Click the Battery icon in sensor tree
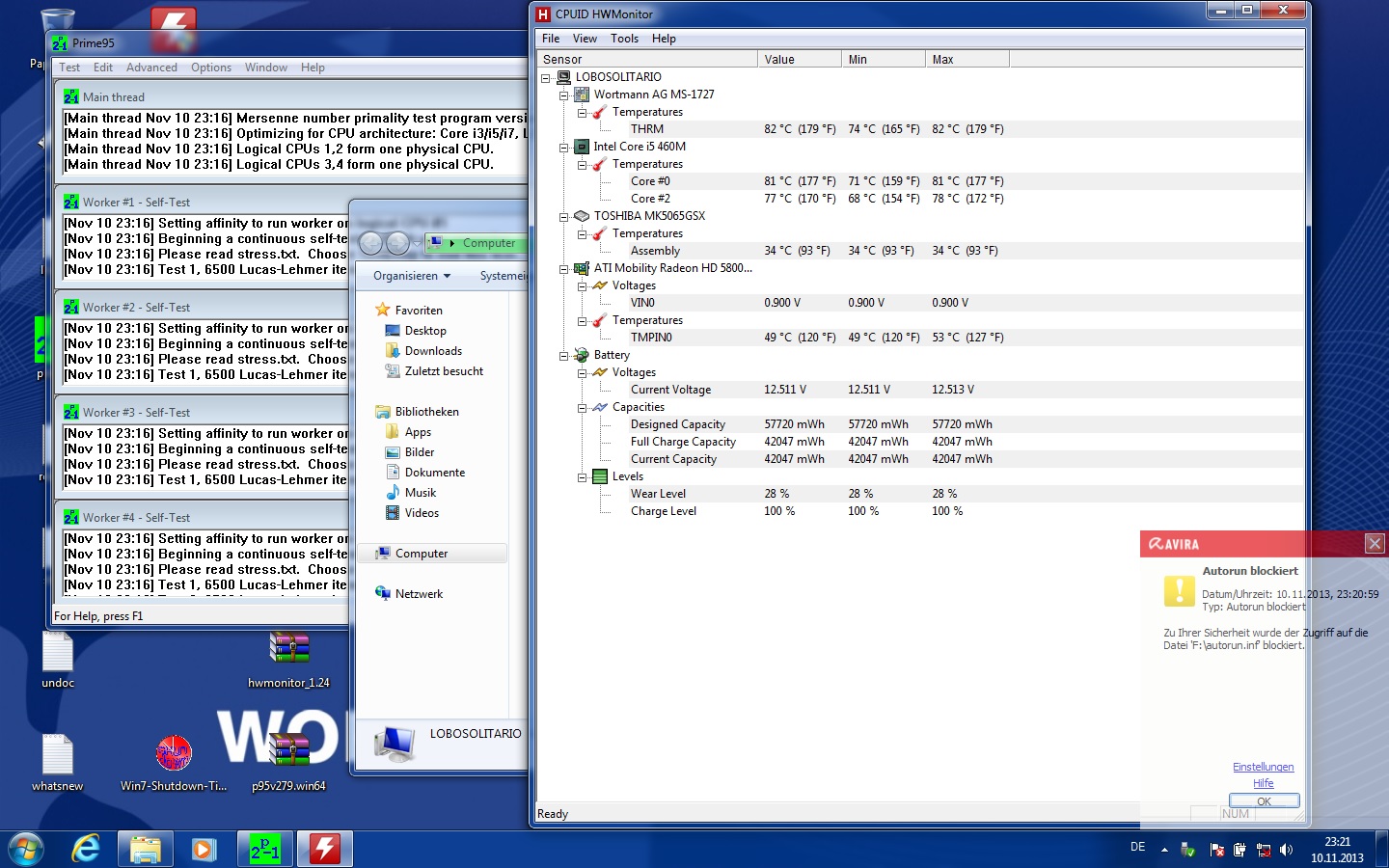 point(582,355)
